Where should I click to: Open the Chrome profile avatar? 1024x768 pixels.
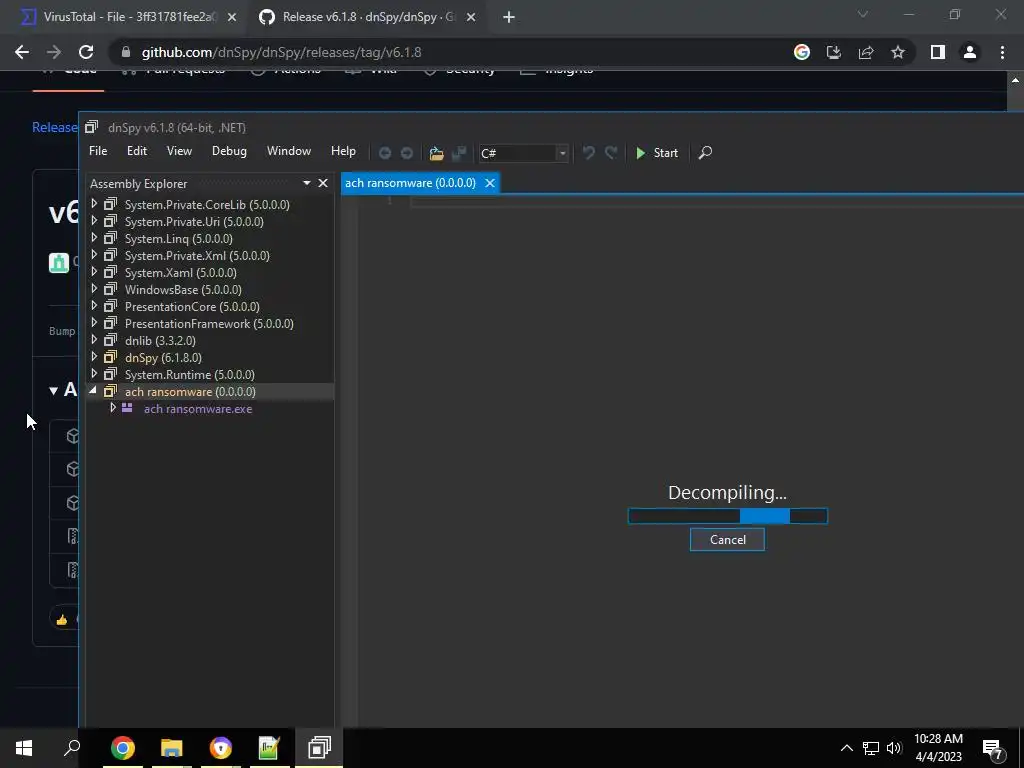pos(970,52)
